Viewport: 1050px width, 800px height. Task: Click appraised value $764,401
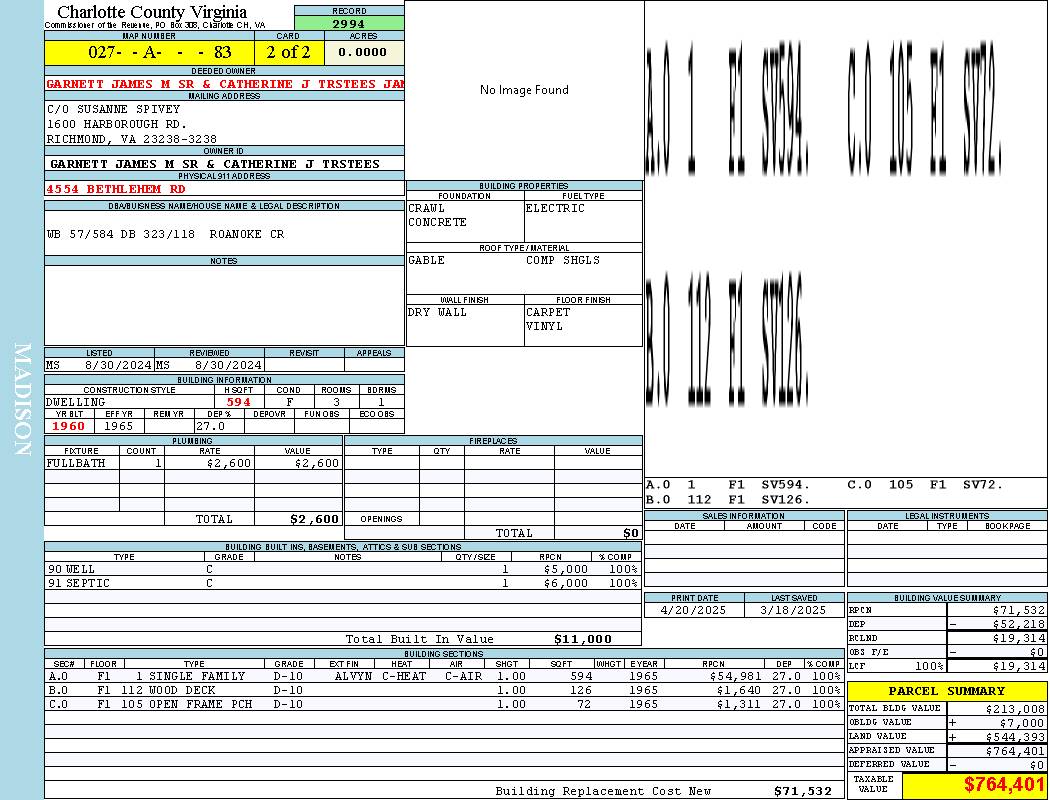1015,751
